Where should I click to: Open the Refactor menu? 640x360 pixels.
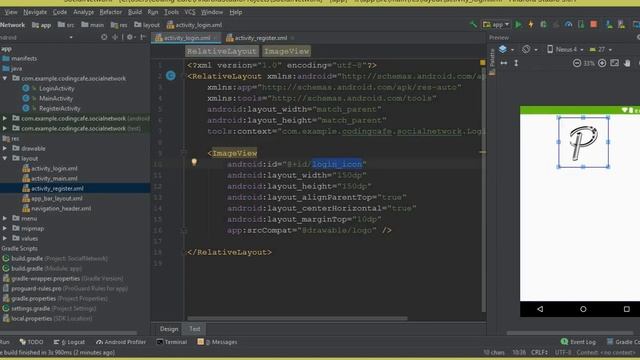(111, 12)
